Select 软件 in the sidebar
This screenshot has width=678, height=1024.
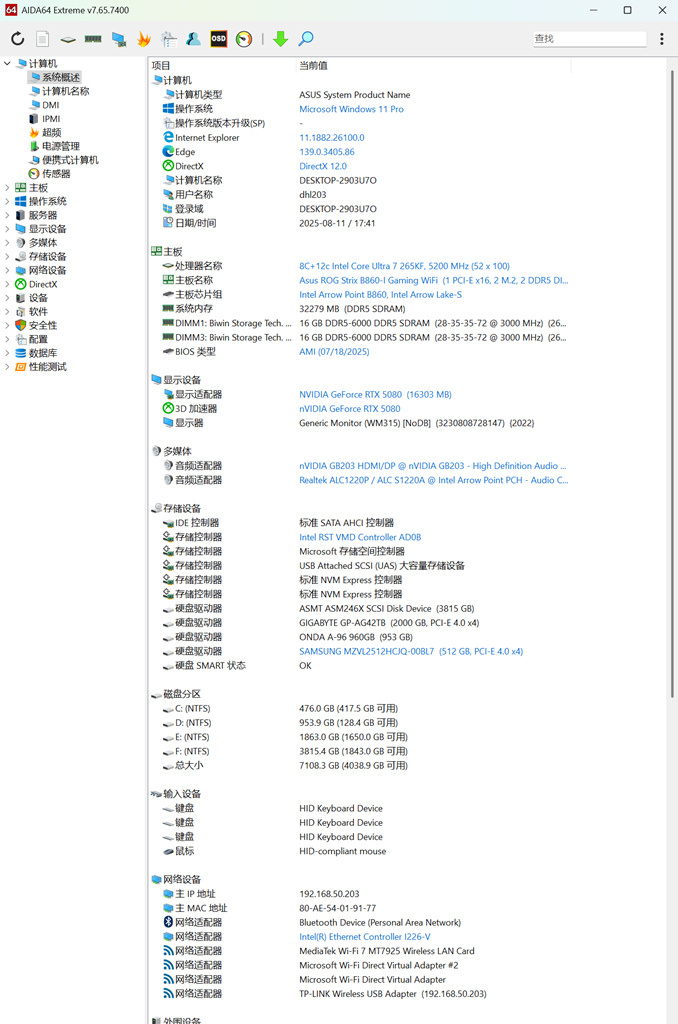click(x=38, y=312)
